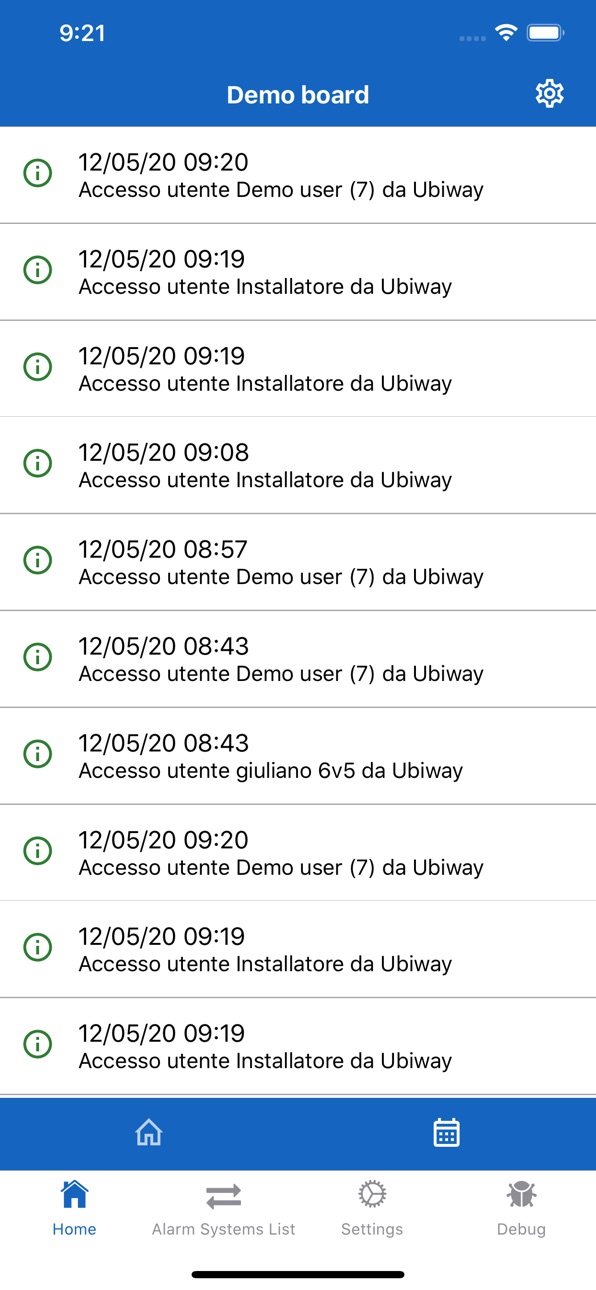This screenshot has width=596, height=1290.
Task: Open the calendar icon in blue toolbar
Action: pos(446,1133)
